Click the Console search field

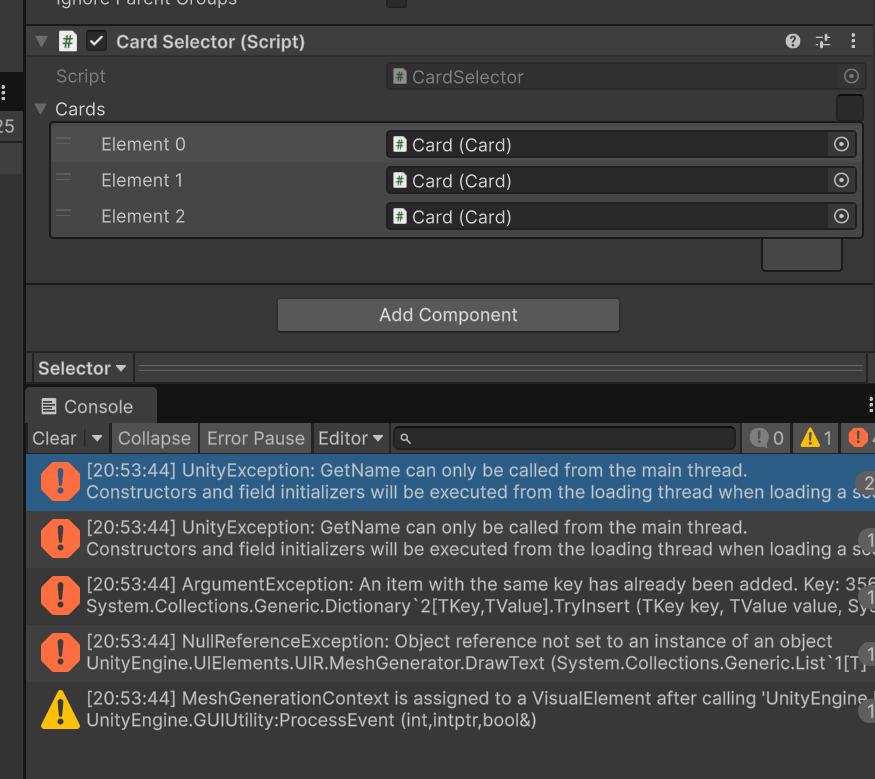point(570,438)
